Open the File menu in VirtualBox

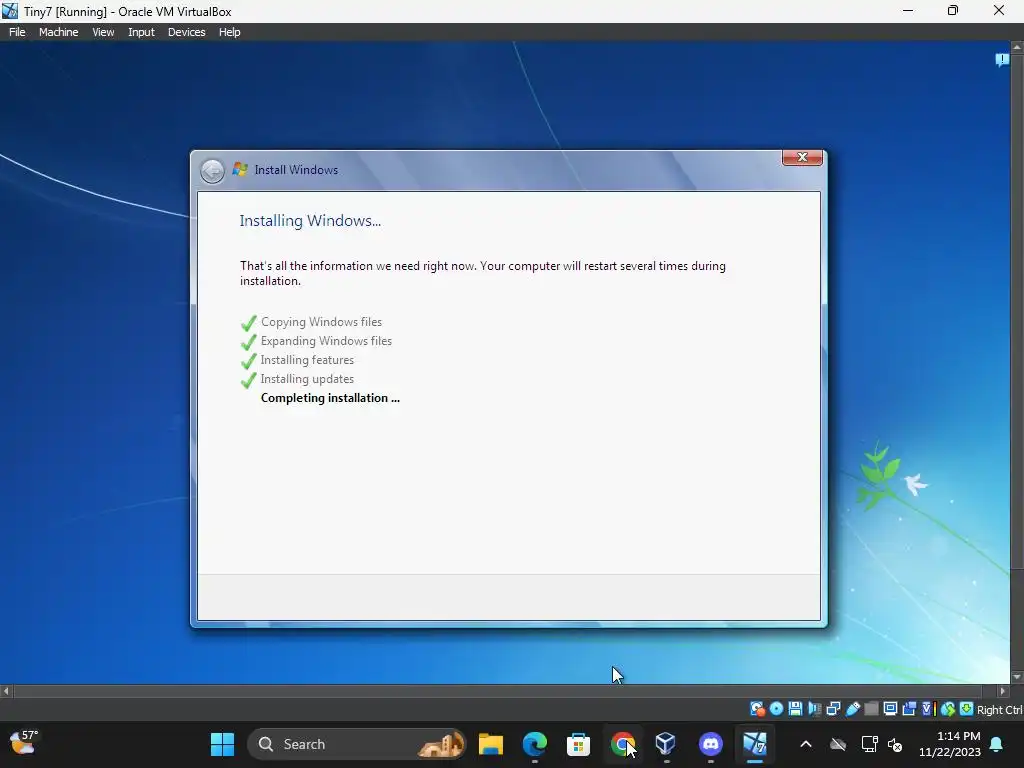click(x=17, y=32)
